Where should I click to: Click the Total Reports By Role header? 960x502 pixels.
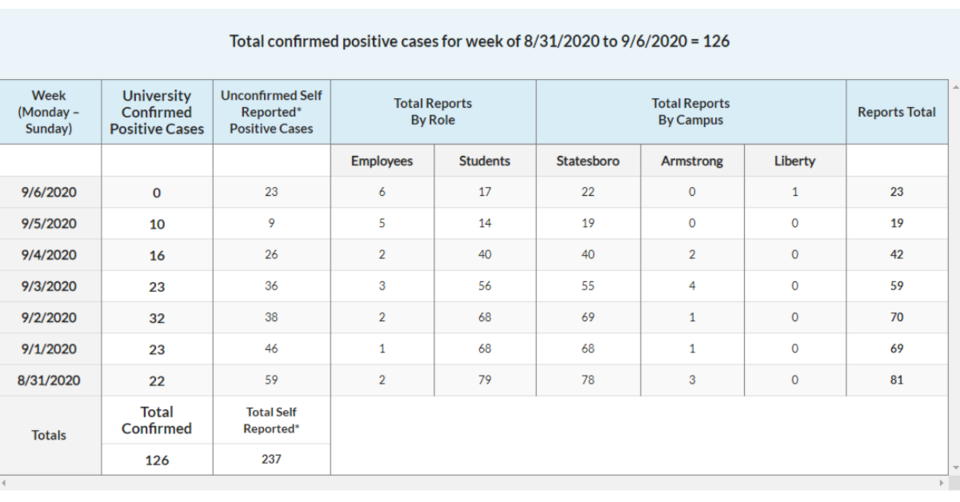click(x=433, y=112)
